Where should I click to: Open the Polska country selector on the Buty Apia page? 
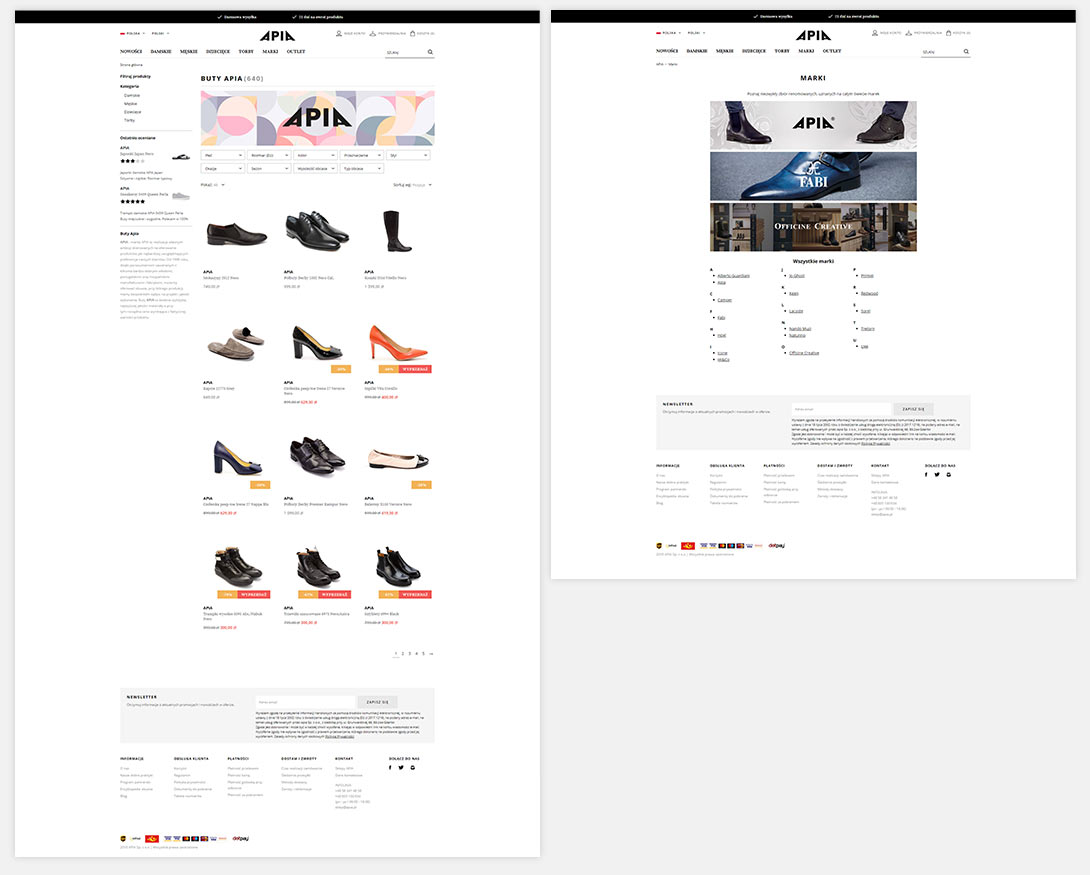132,33
